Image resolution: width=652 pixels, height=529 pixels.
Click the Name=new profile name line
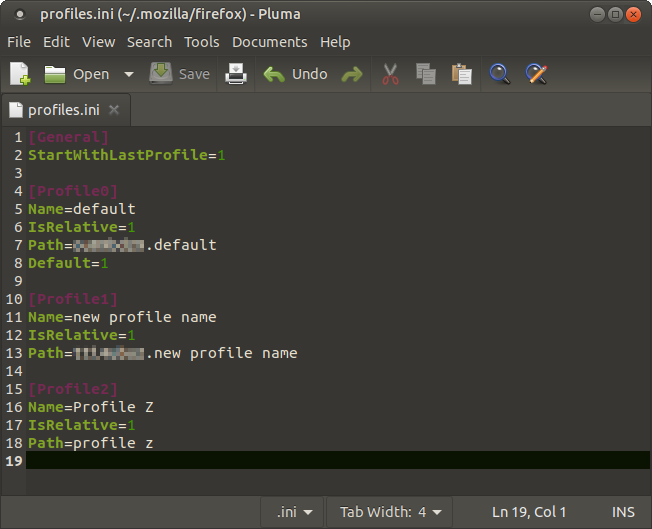click(122, 317)
